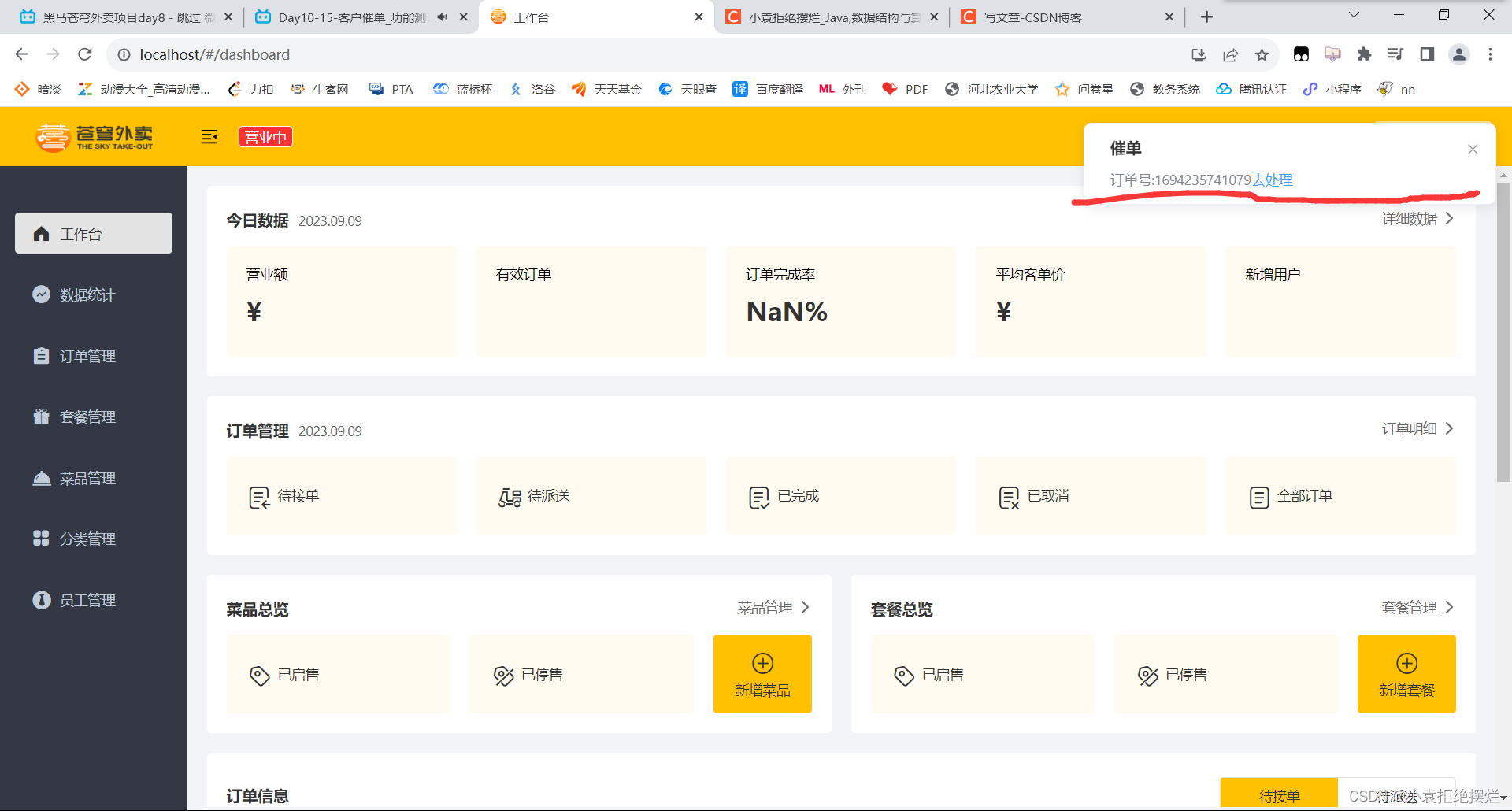Click the 全部订单 icon
The height and width of the screenshot is (811, 1512).
[1258, 496]
